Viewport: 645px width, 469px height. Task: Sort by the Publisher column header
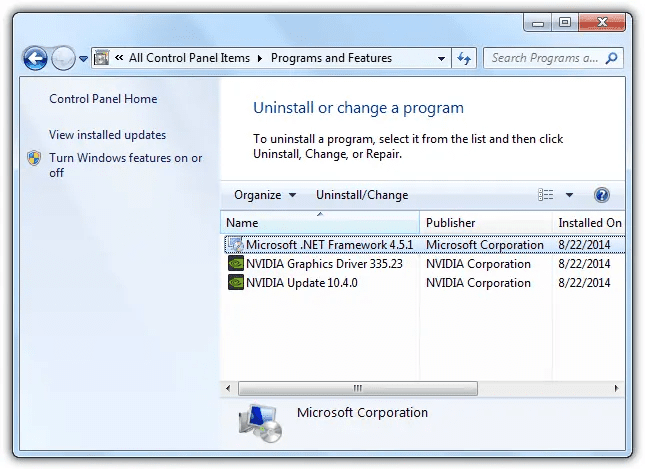pyautogui.click(x=486, y=223)
